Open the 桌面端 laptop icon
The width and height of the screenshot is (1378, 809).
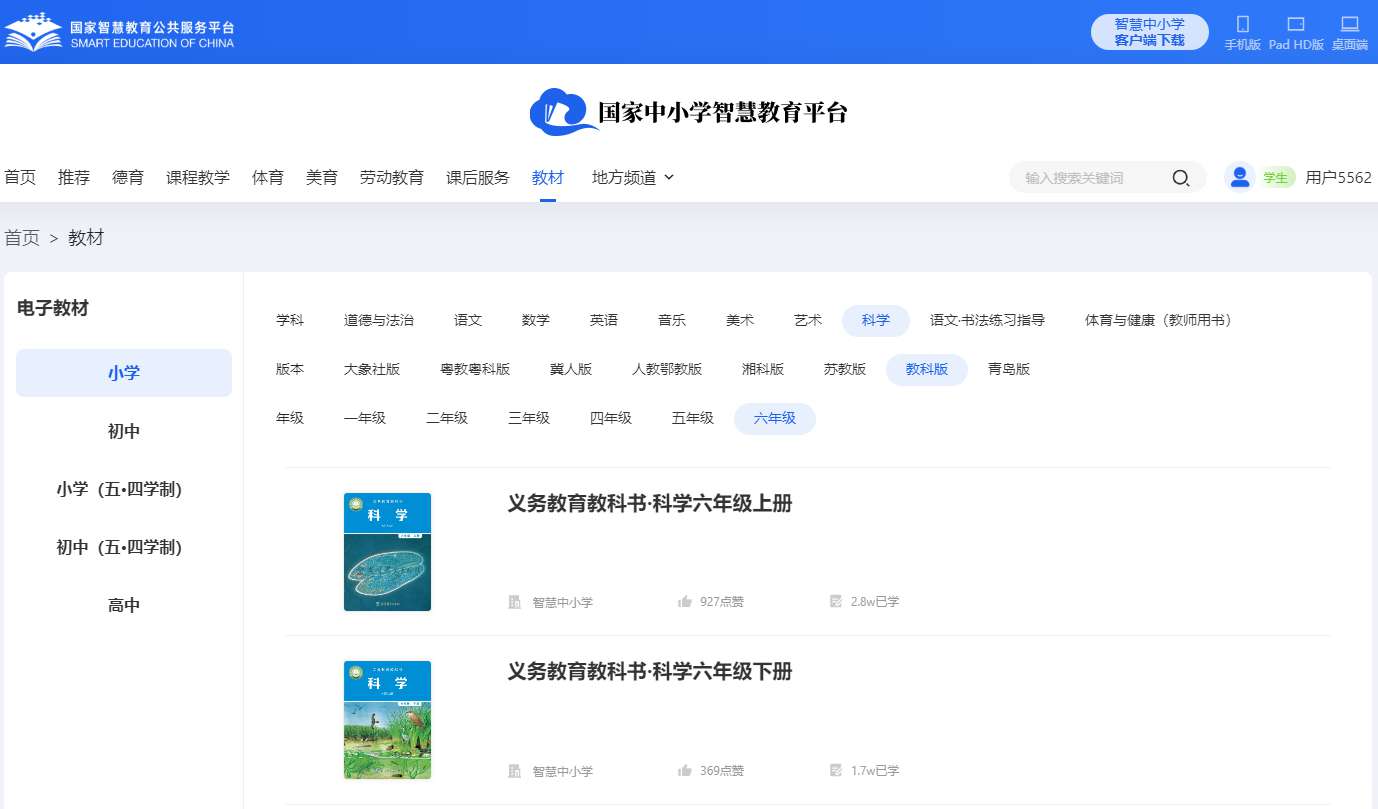pos(1349,24)
